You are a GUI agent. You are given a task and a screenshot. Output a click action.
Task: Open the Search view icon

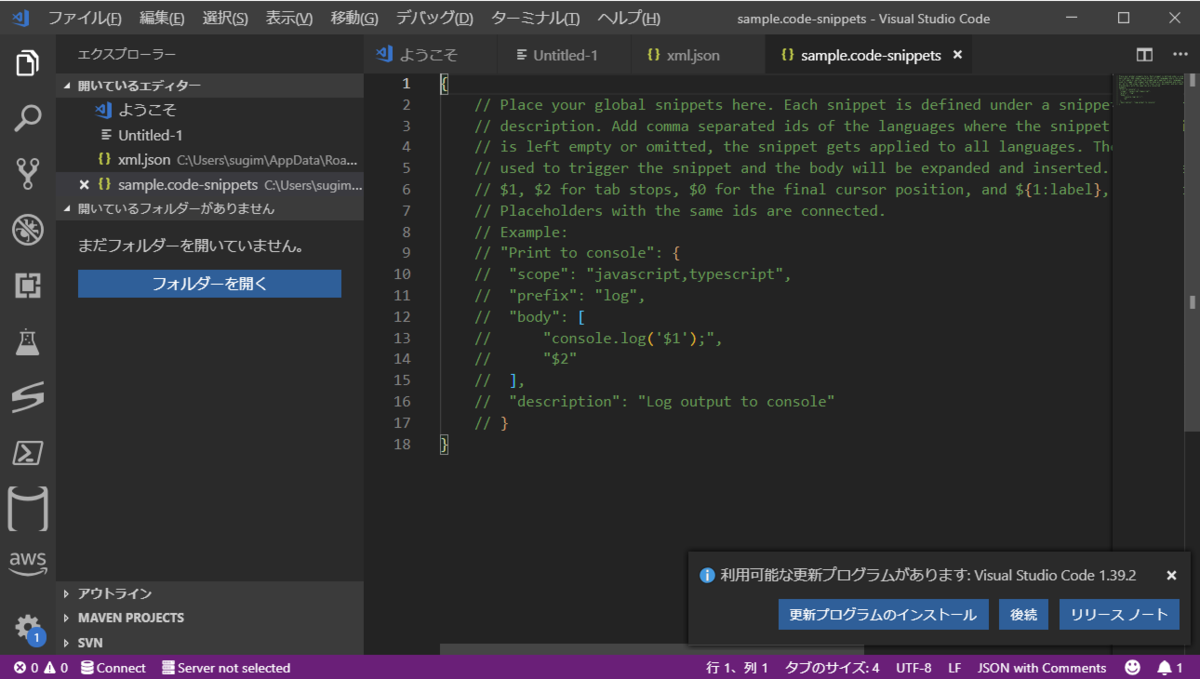coord(27,118)
